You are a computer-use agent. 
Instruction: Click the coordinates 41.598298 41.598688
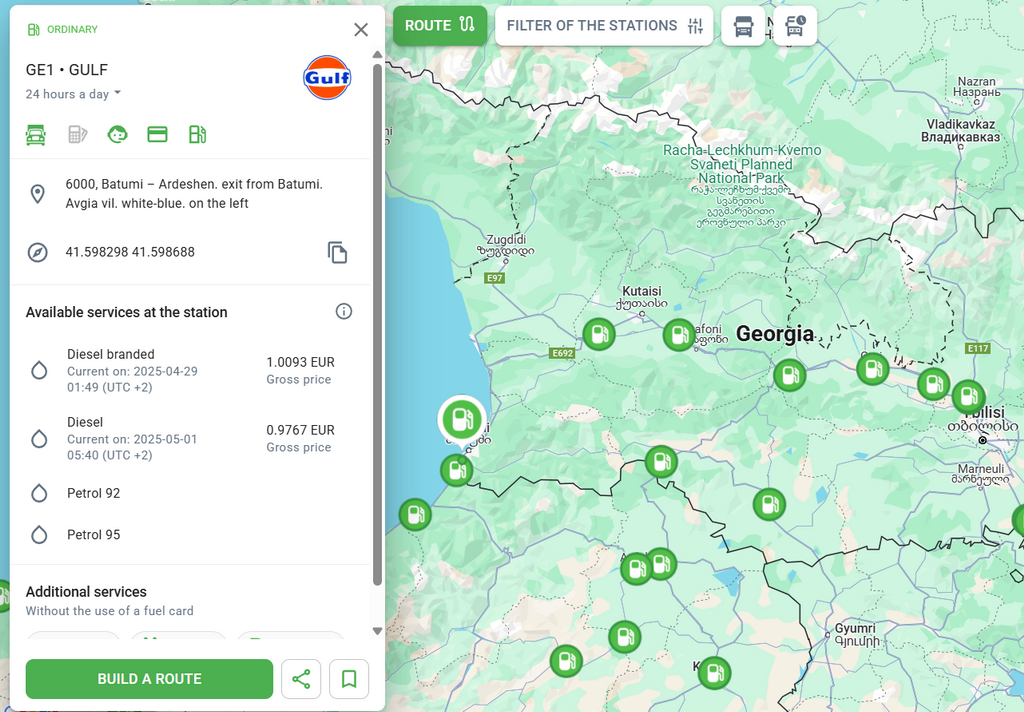point(130,252)
